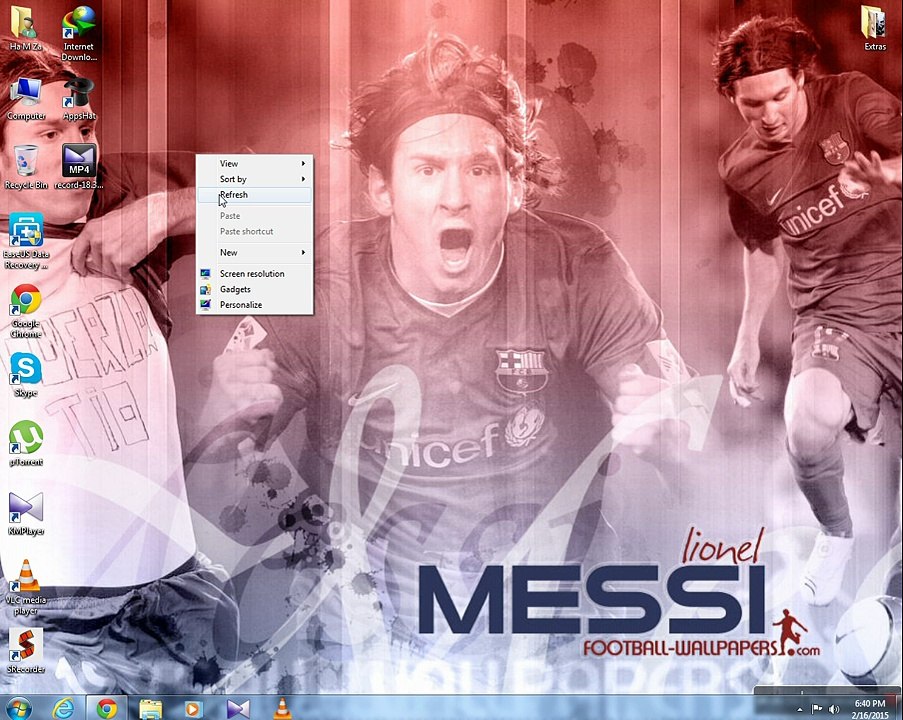The height and width of the screenshot is (720, 903).
Task: Launch the AppsHat shortcut
Action: [79, 98]
